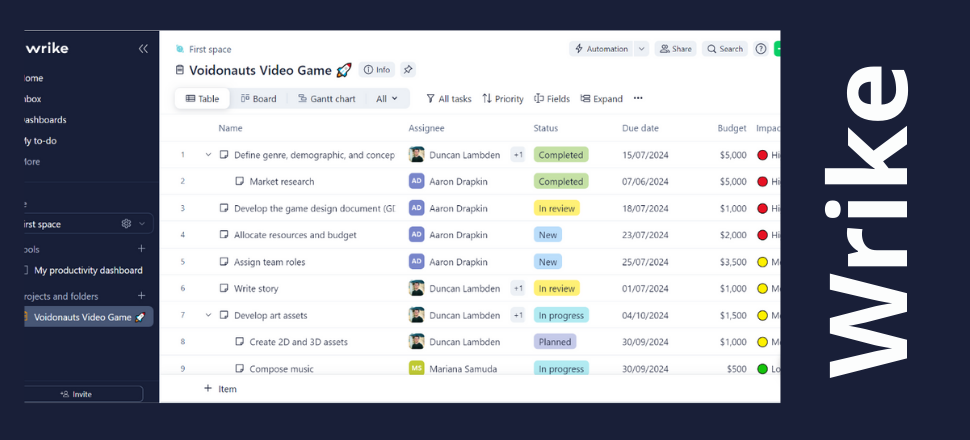Viewport: 970px width, 440px height.
Task: Change Planned status of Create 2D and 3D assets
Action: point(554,342)
